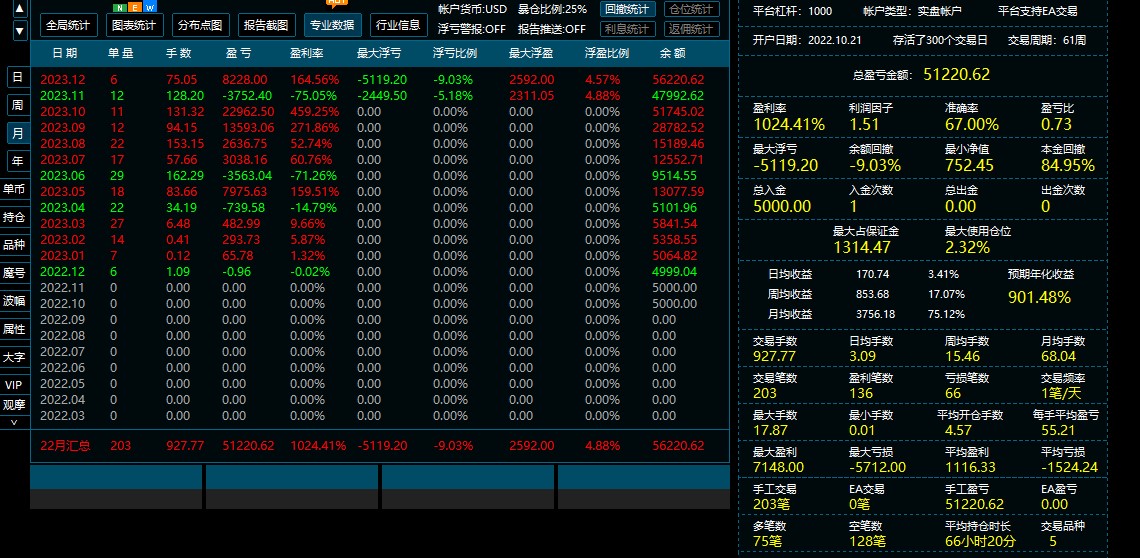Select the 2023.12 row date
1140x558 pixels.
(62, 79)
